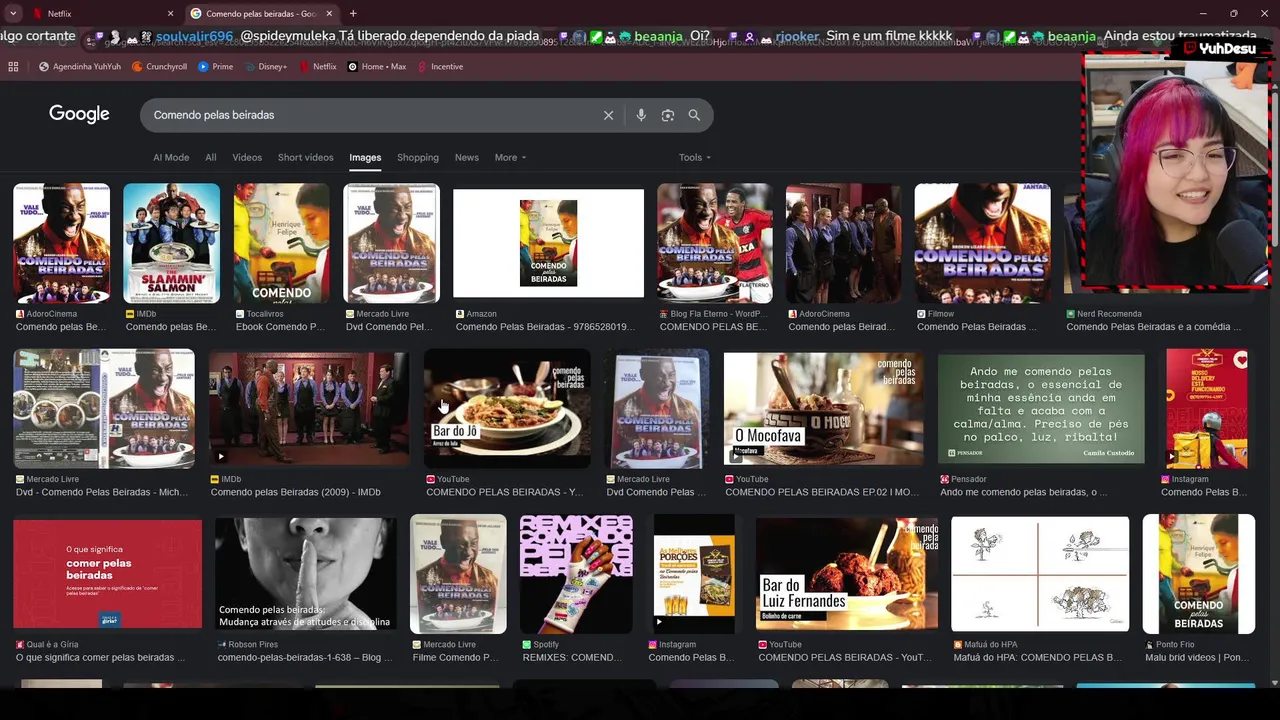Open the Netflix bookmark
Viewport: 1280px width, 720px height.
tap(318, 67)
